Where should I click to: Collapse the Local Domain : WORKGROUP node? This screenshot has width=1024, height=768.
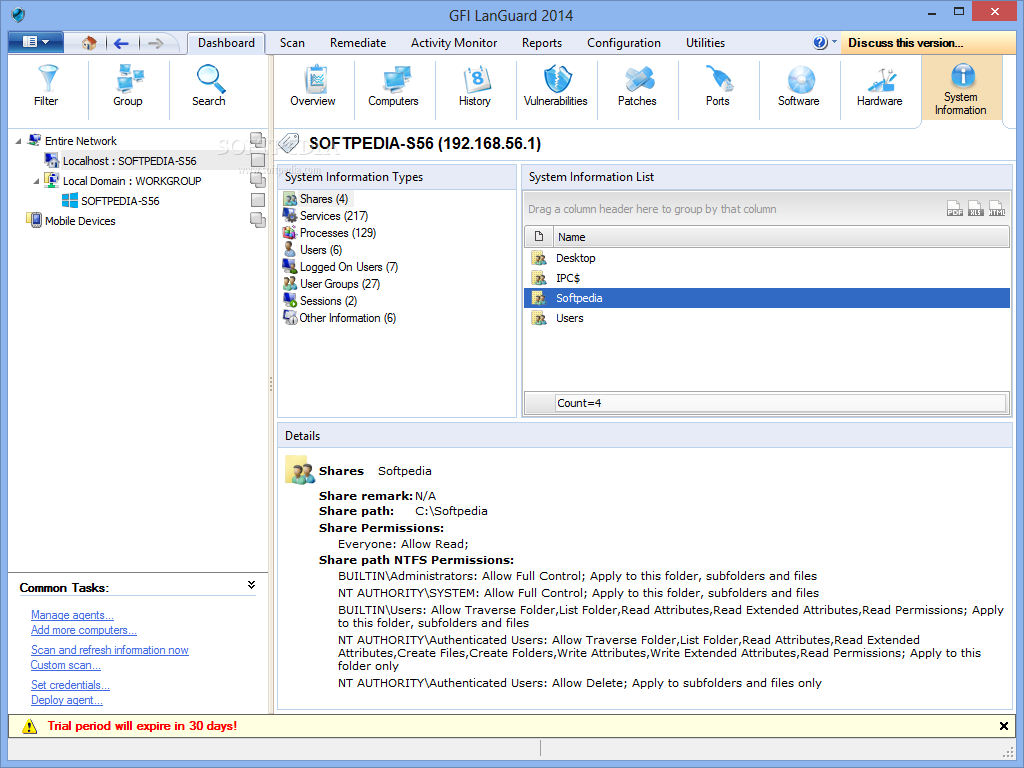[x=36, y=181]
